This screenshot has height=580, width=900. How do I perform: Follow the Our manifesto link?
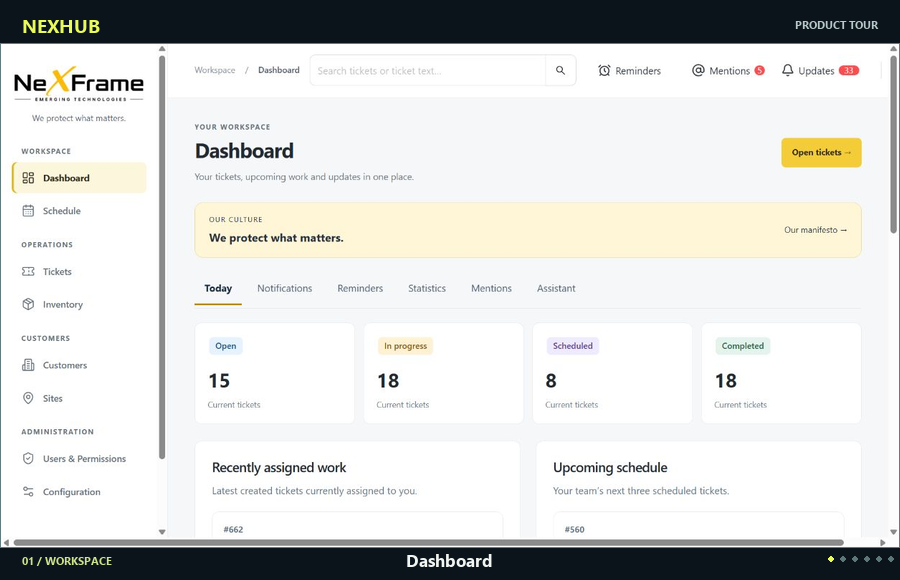[x=815, y=230]
